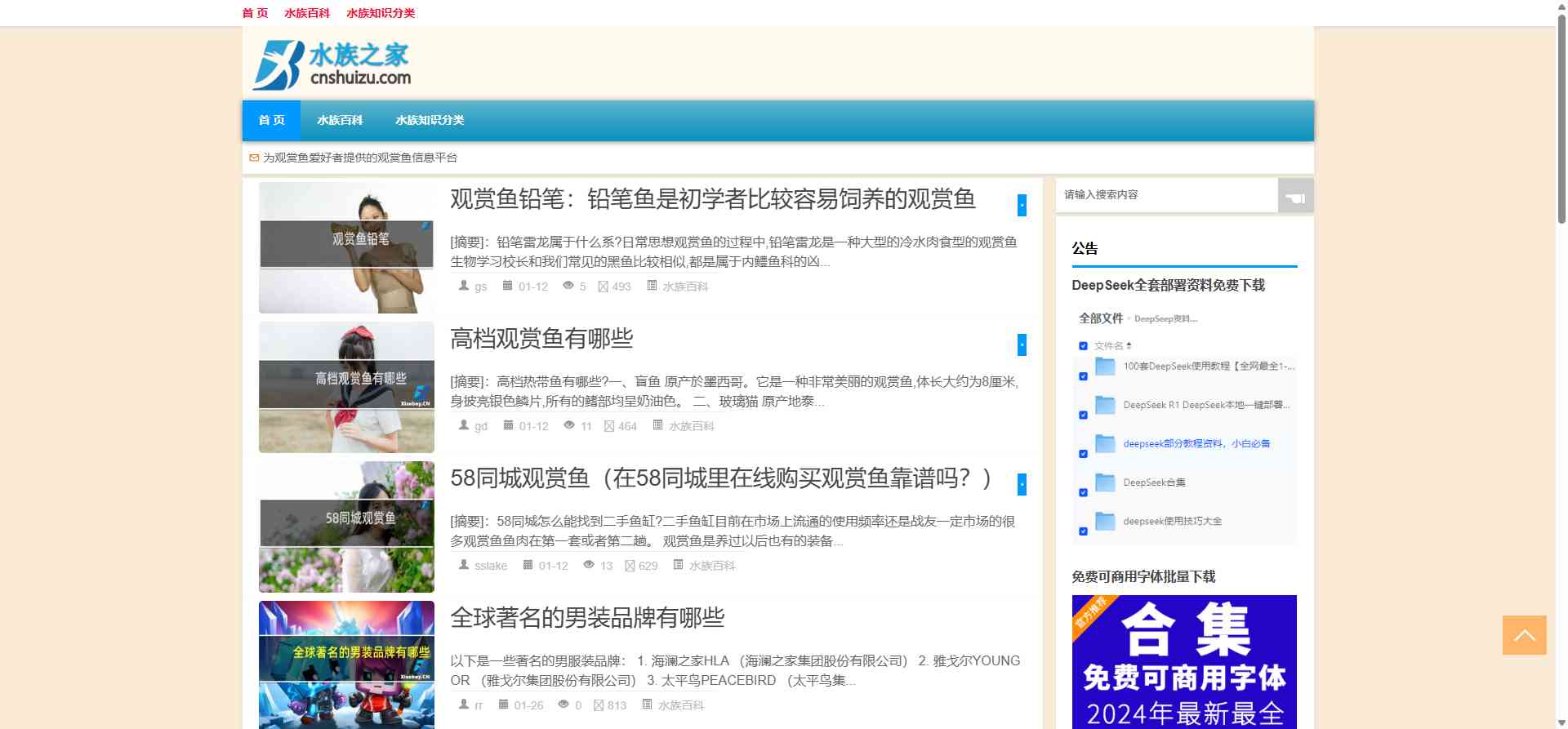Viewport: 1568px width, 729px height.
Task: Click the 文件名 sort arrow
Action: (1129, 346)
